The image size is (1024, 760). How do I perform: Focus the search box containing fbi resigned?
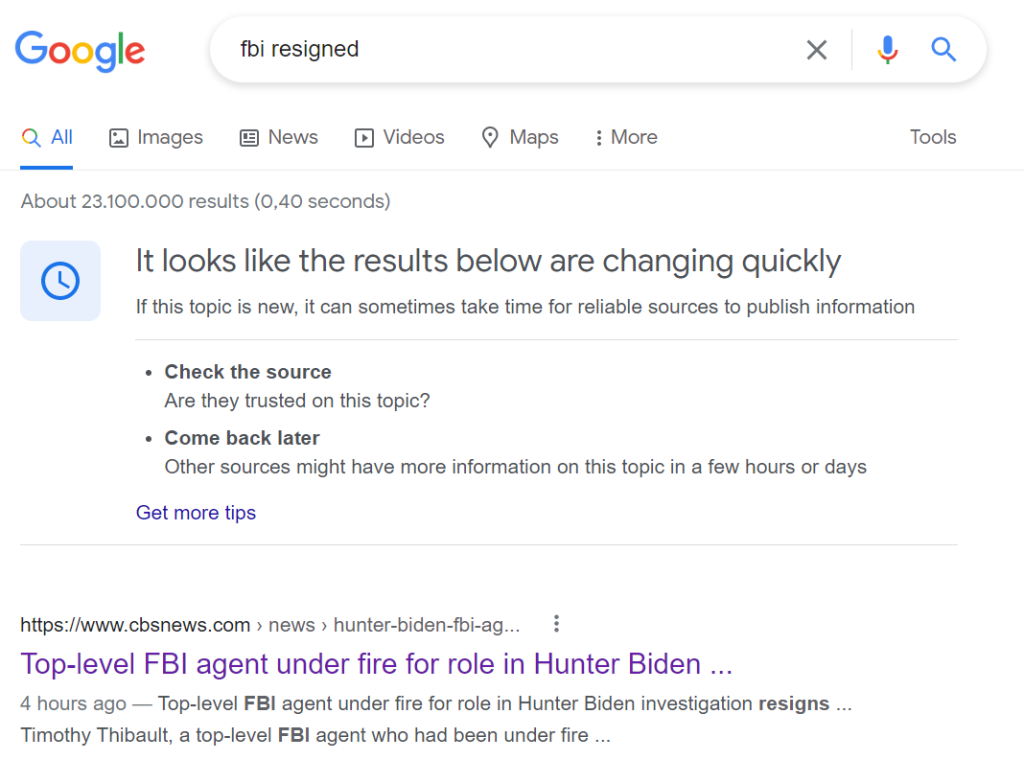pyautogui.click(x=509, y=50)
